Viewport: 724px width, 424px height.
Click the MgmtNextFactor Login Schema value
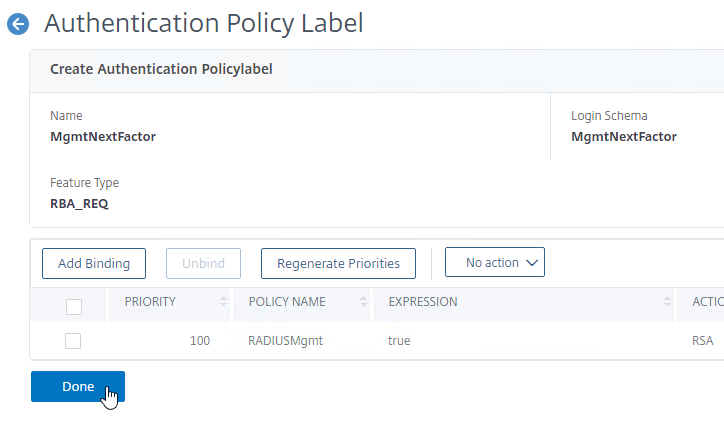pos(624,137)
